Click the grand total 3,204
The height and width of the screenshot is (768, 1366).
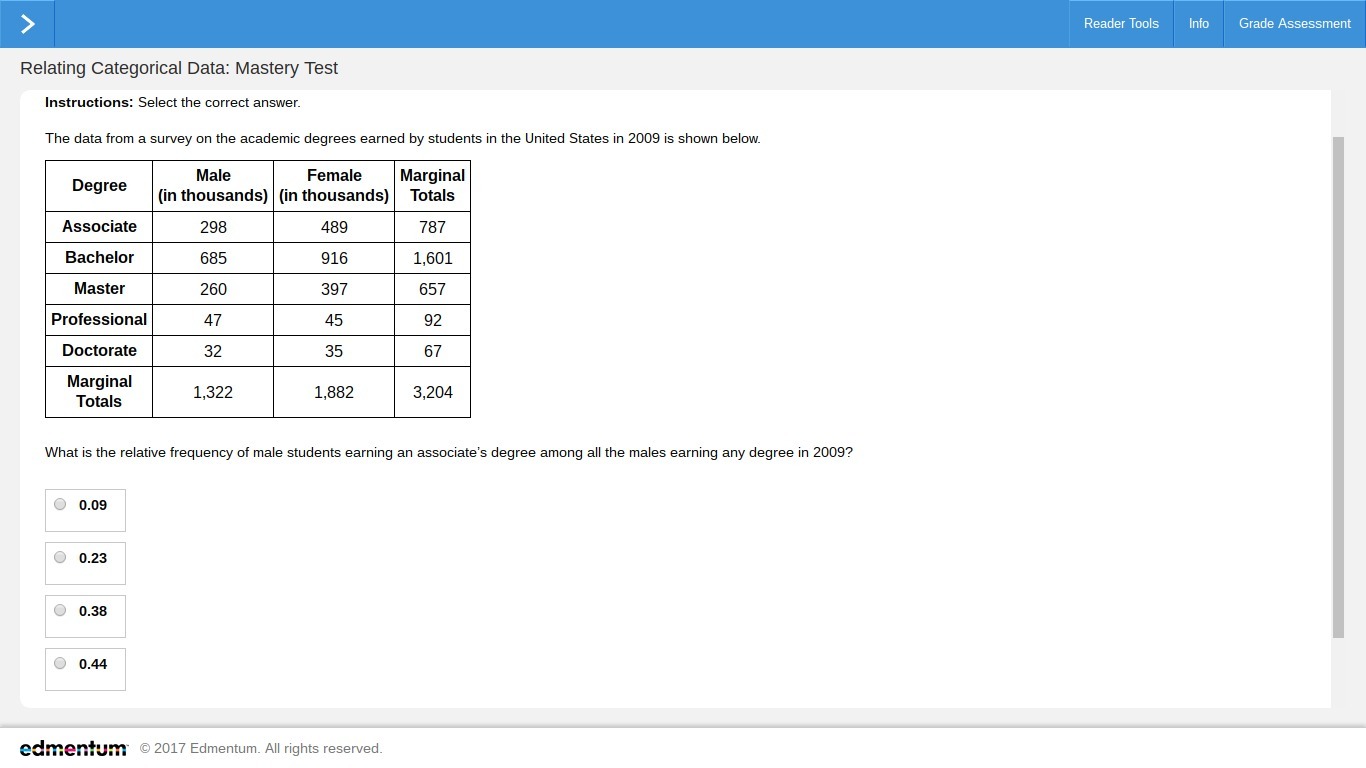432,392
